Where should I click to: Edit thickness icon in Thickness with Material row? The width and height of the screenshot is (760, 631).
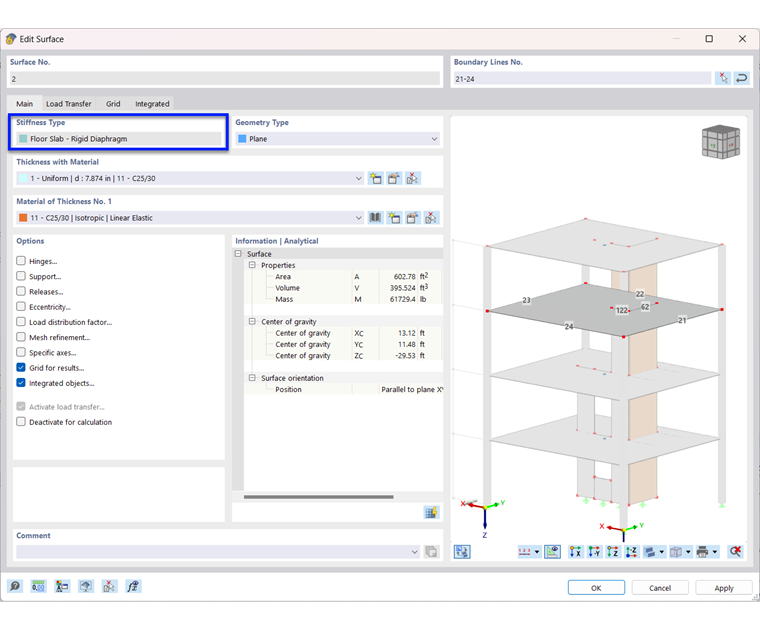pos(394,178)
